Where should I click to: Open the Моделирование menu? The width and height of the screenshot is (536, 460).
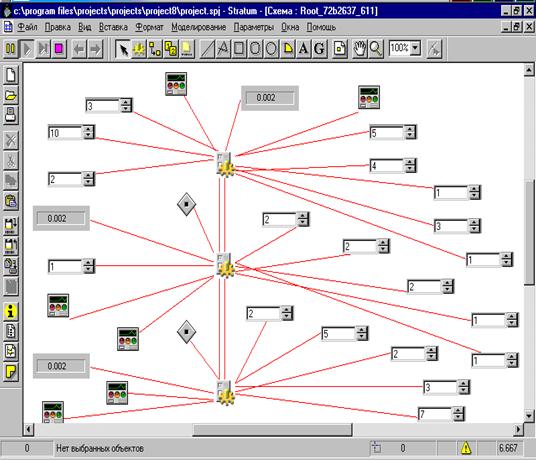[199, 27]
